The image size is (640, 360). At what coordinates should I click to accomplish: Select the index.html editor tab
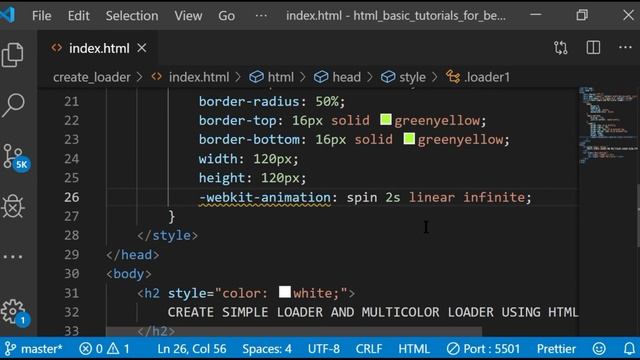click(98, 48)
